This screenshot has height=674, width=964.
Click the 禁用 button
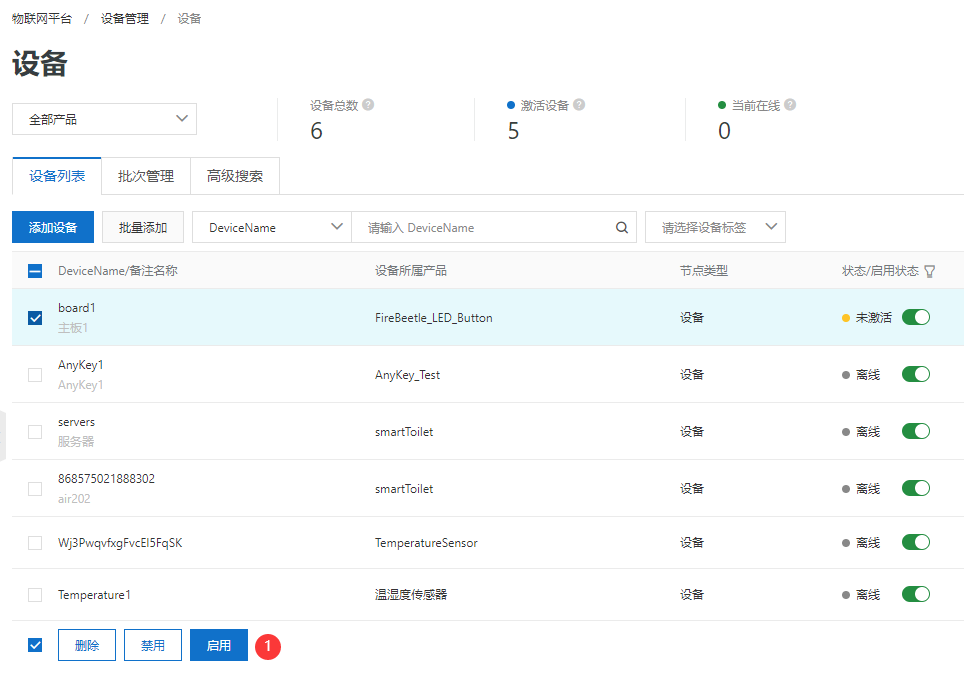click(x=152, y=645)
